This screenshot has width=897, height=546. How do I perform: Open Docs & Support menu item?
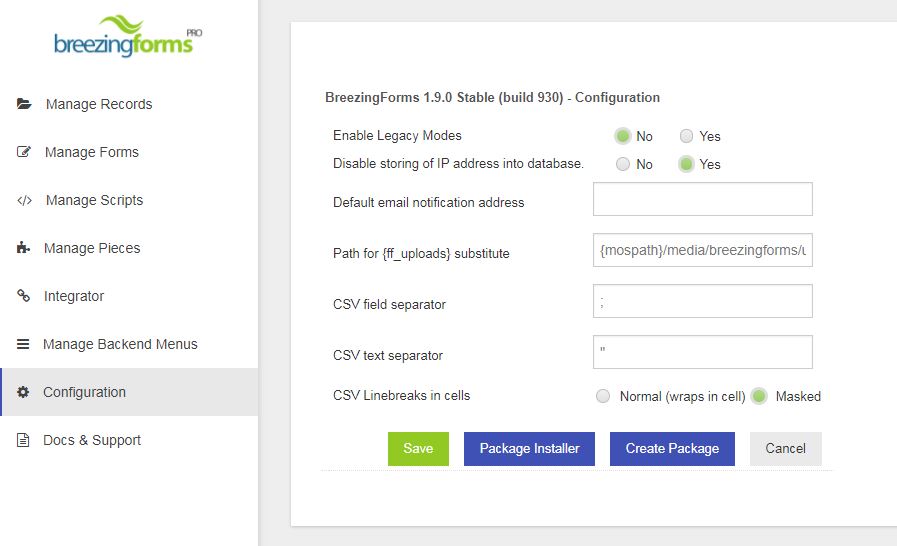92,440
